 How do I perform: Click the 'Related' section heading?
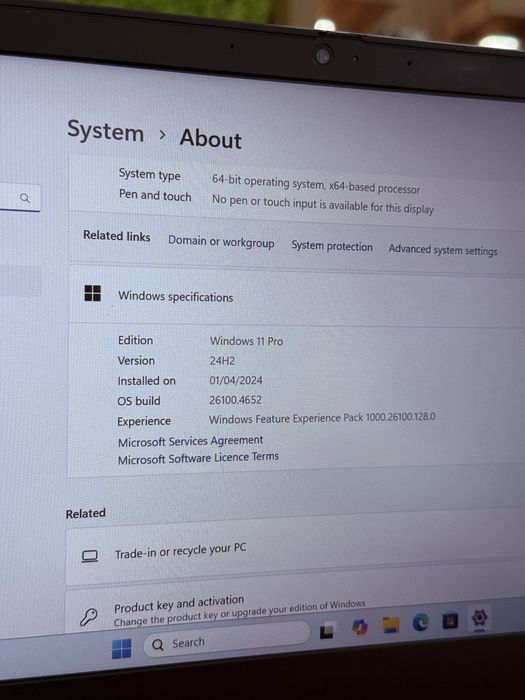[x=85, y=513]
